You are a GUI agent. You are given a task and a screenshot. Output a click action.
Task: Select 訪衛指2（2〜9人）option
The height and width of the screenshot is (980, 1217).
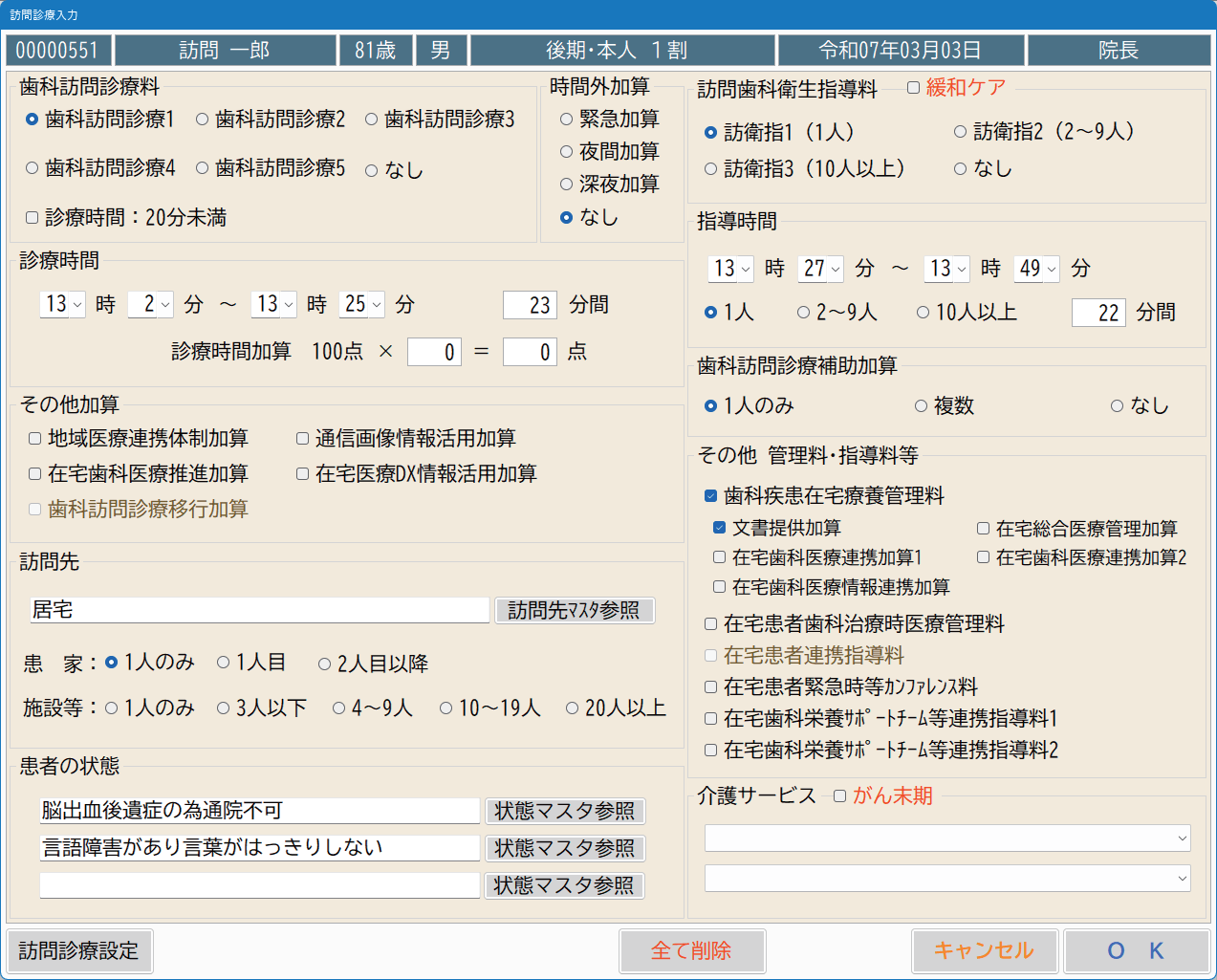click(960, 132)
